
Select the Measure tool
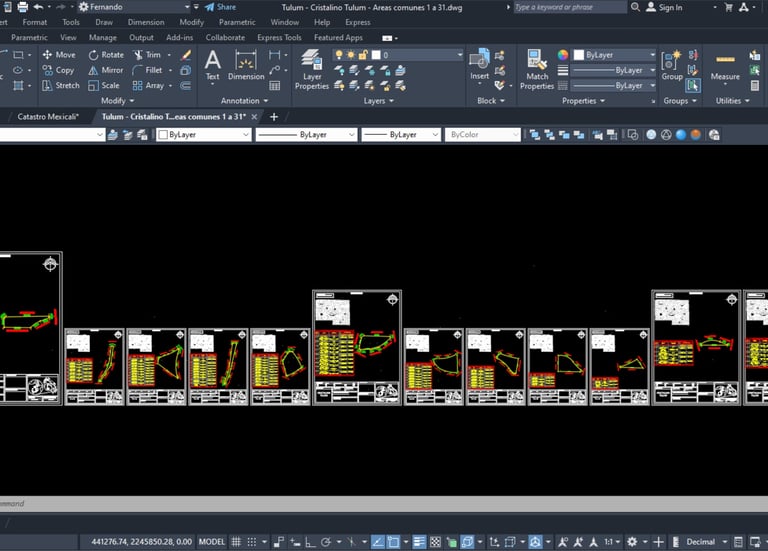(x=725, y=68)
